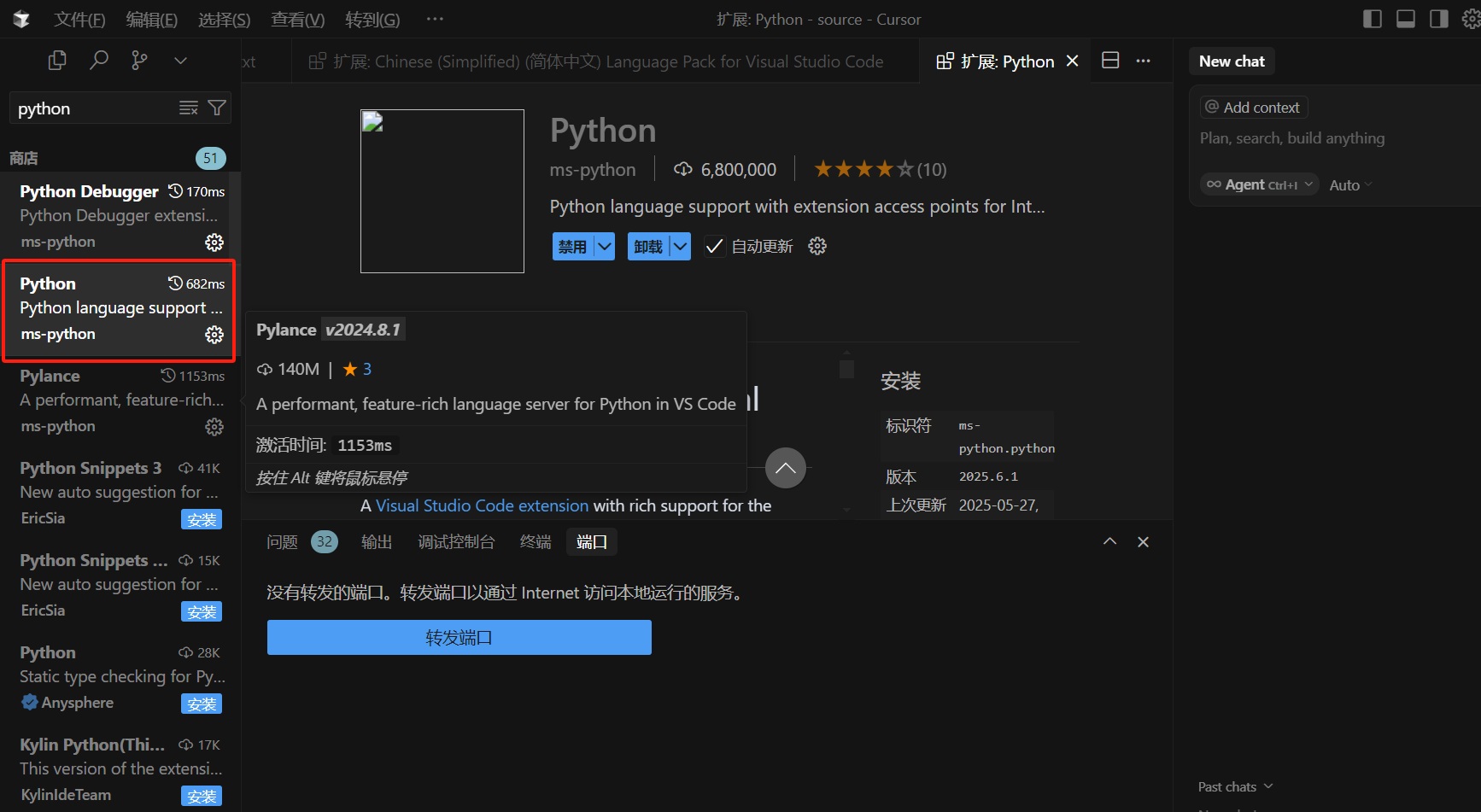Close the bottom panel X icon
1481x812 pixels.
[1143, 541]
